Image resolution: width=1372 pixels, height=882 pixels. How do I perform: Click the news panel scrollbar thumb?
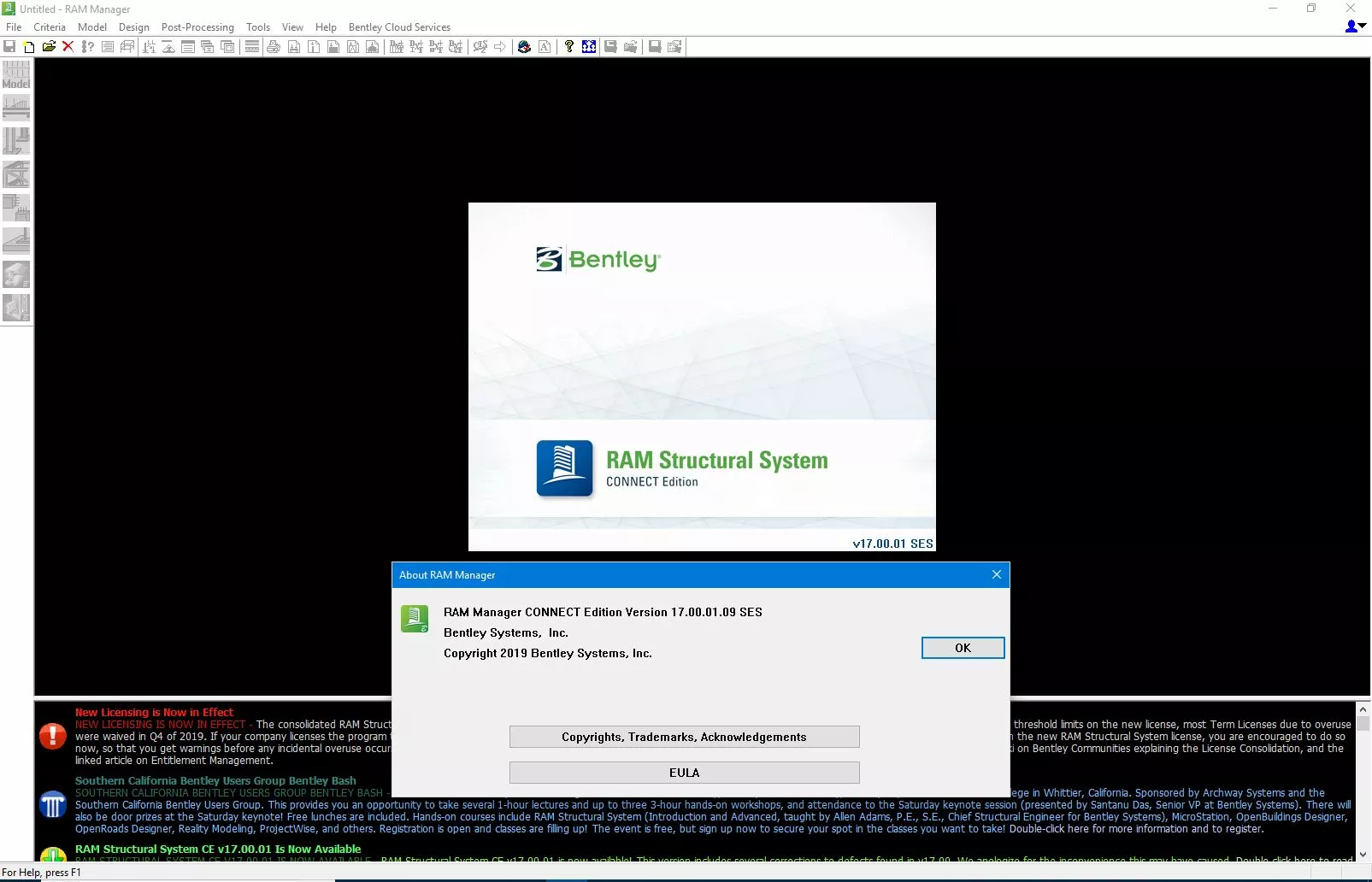tap(1363, 723)
